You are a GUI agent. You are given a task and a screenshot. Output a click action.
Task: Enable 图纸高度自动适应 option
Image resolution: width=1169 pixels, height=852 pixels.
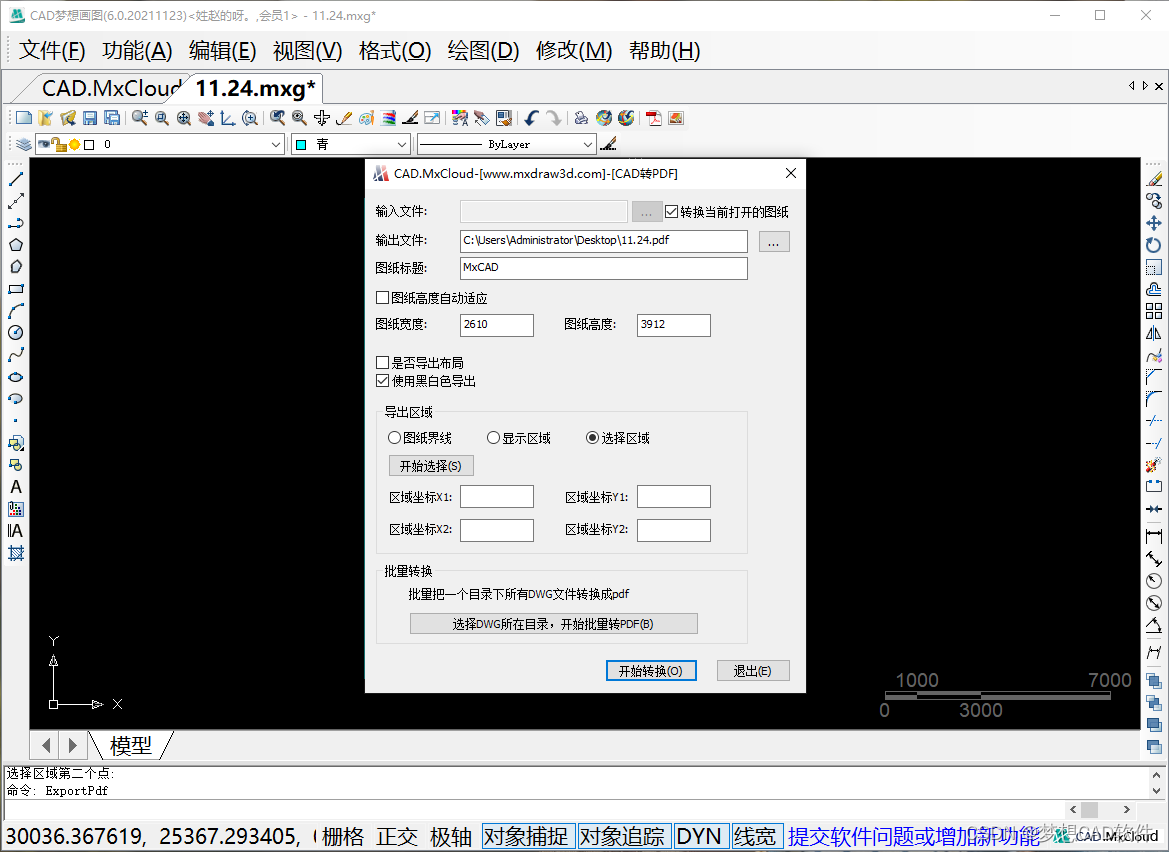[x=382, y=298]
